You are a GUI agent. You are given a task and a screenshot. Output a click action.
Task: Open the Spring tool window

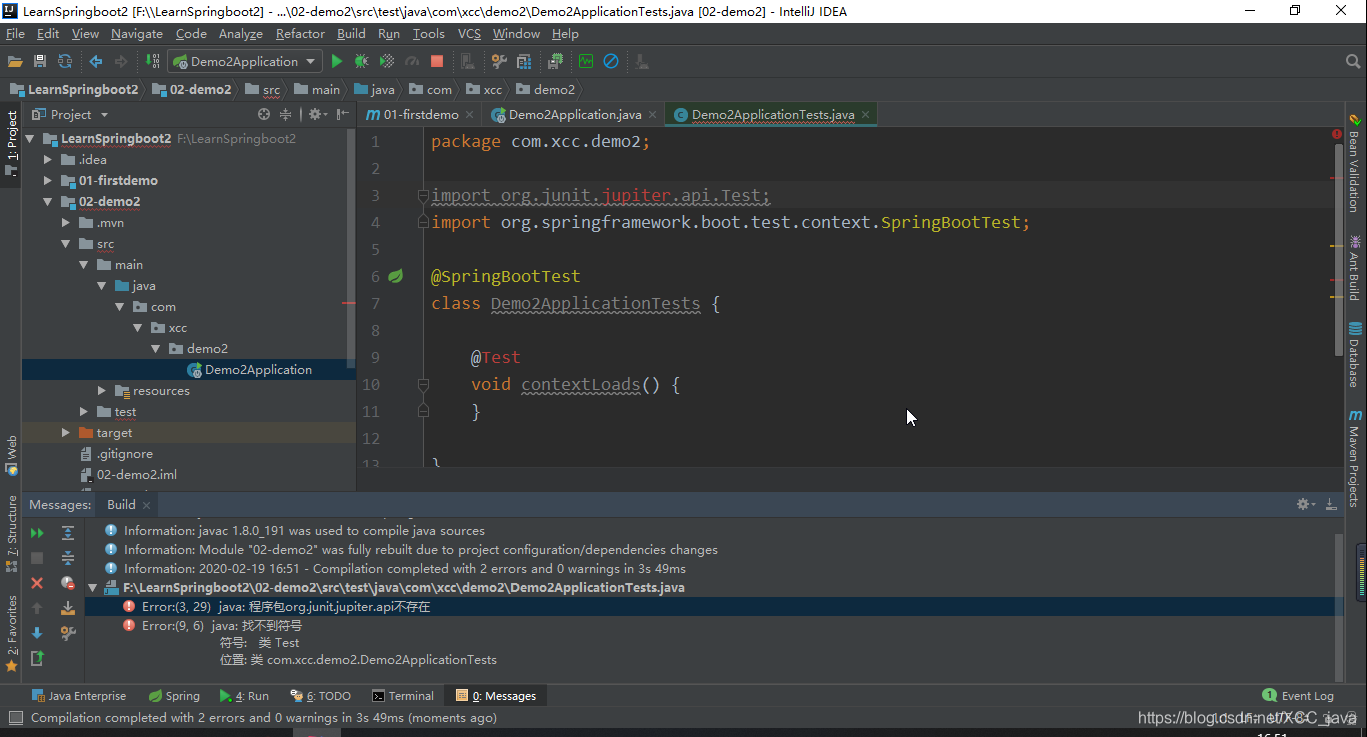tap(174, 696)
